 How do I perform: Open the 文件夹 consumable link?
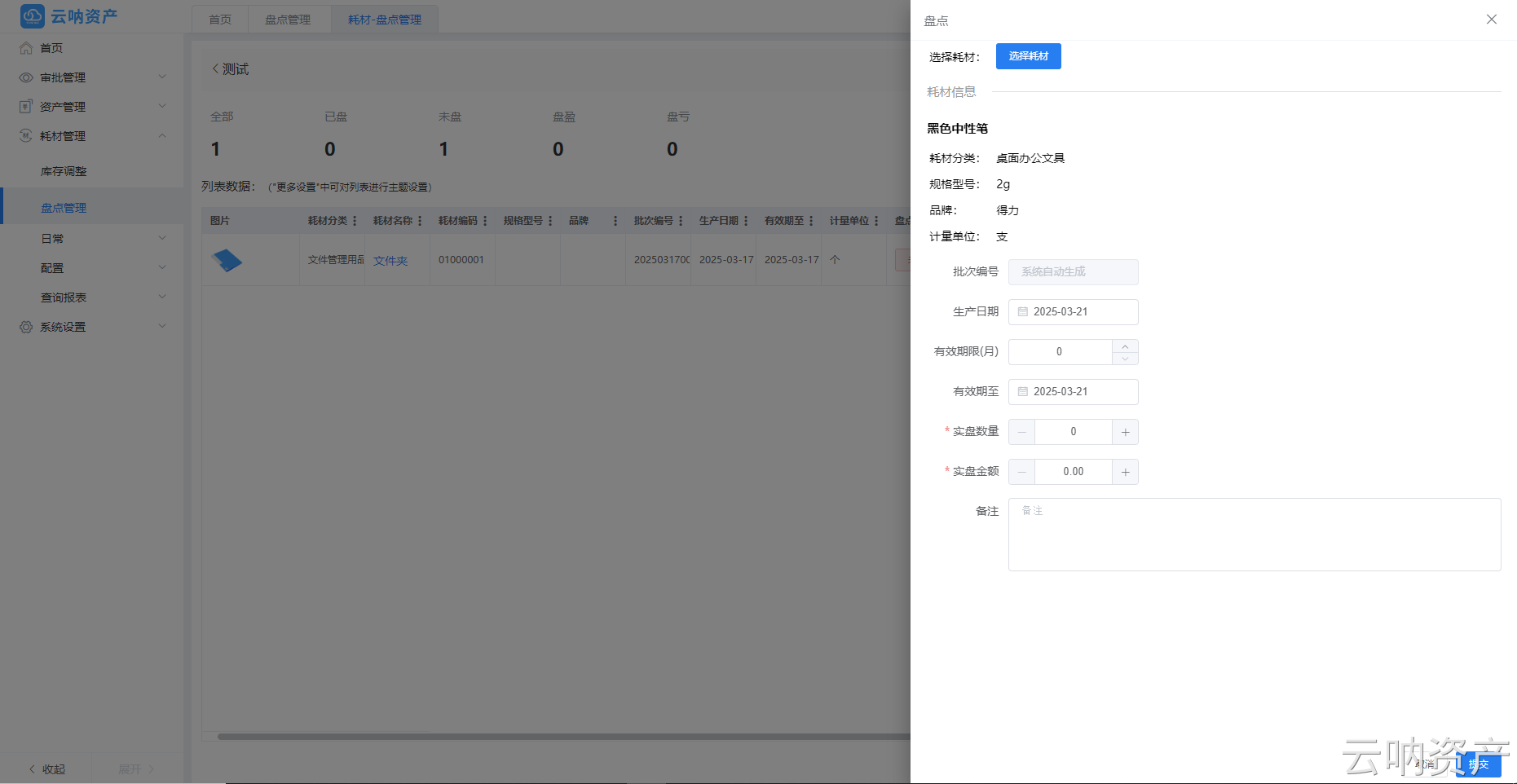(389, 261)
